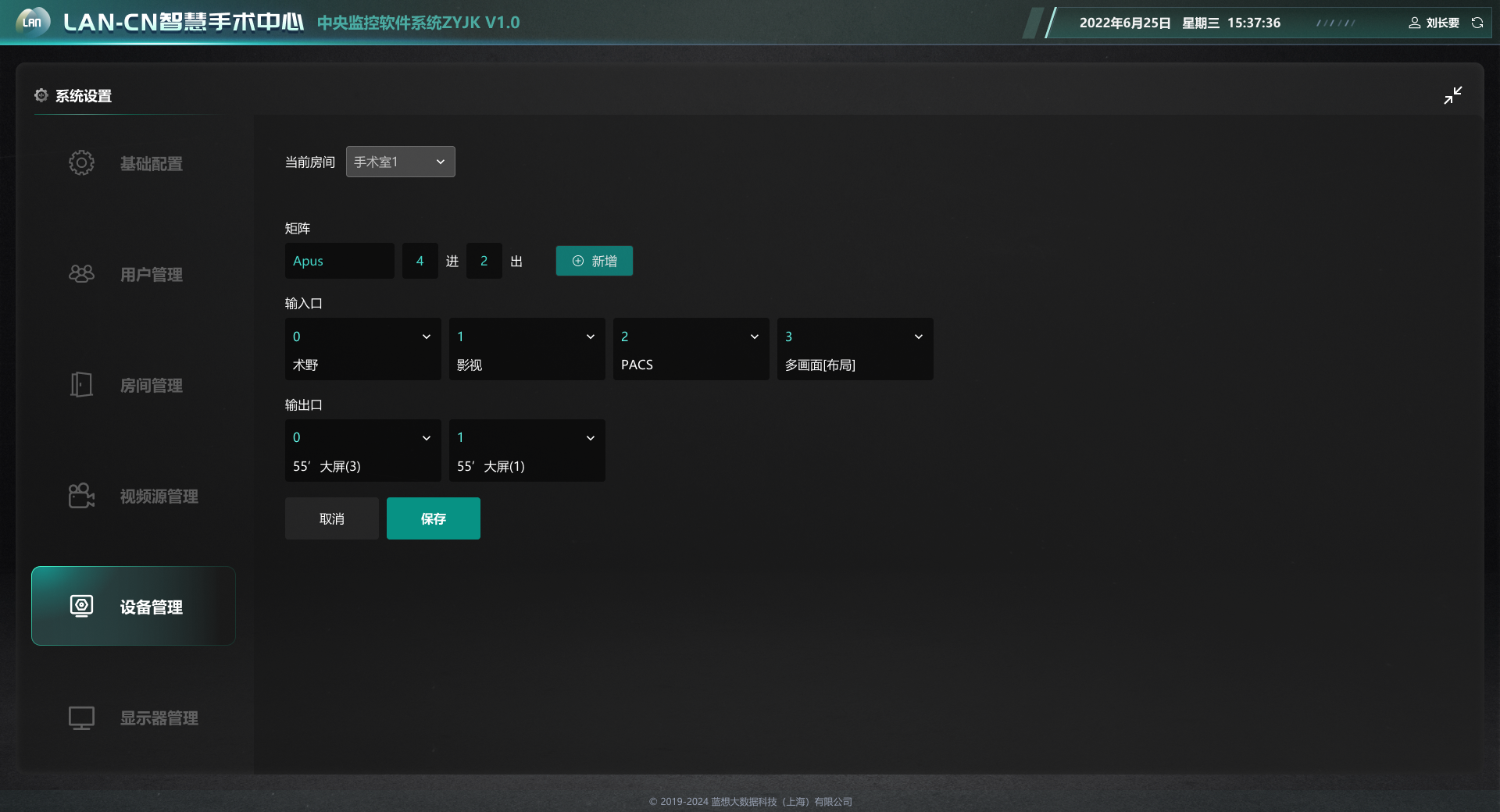Click the 中央监控软件系统ZYJK V1.0 title
The height and width of the screenshot is (812, 1500).
tap(419, 23)
